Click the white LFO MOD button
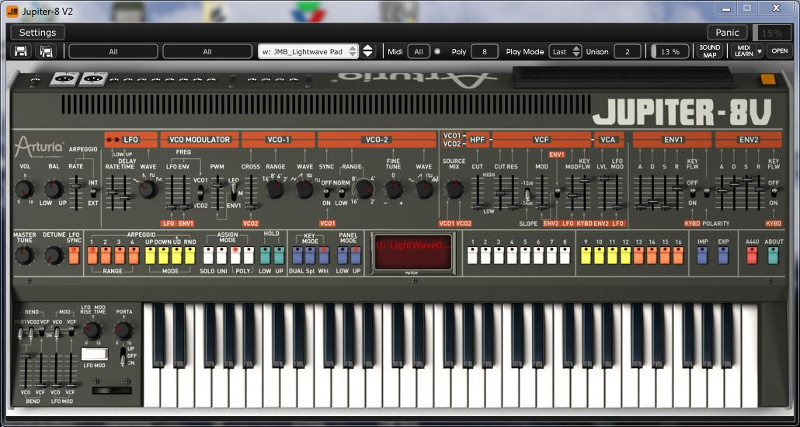 pyautogui.click(x=95, y=354)
